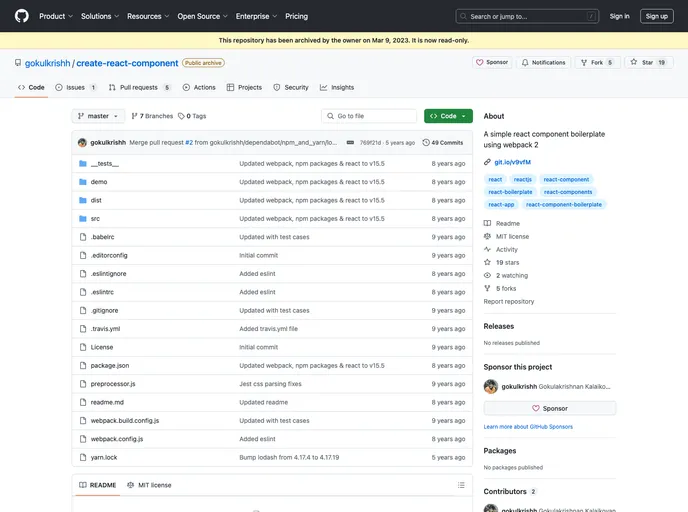The image size is (688, 512).
Task: Expand the Product menu
Action: 56,16
